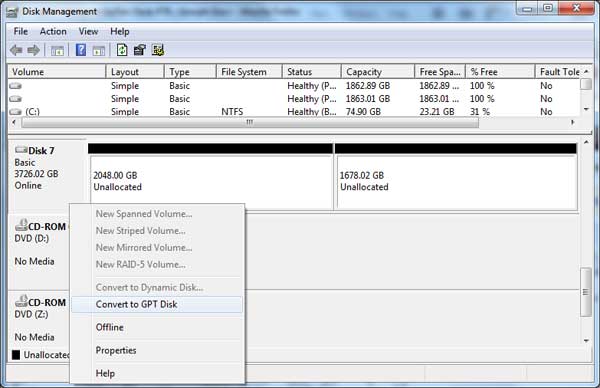Screen dimensions: 600x388
Task: Sort by the Capacity column header
Action: [378, 72]
